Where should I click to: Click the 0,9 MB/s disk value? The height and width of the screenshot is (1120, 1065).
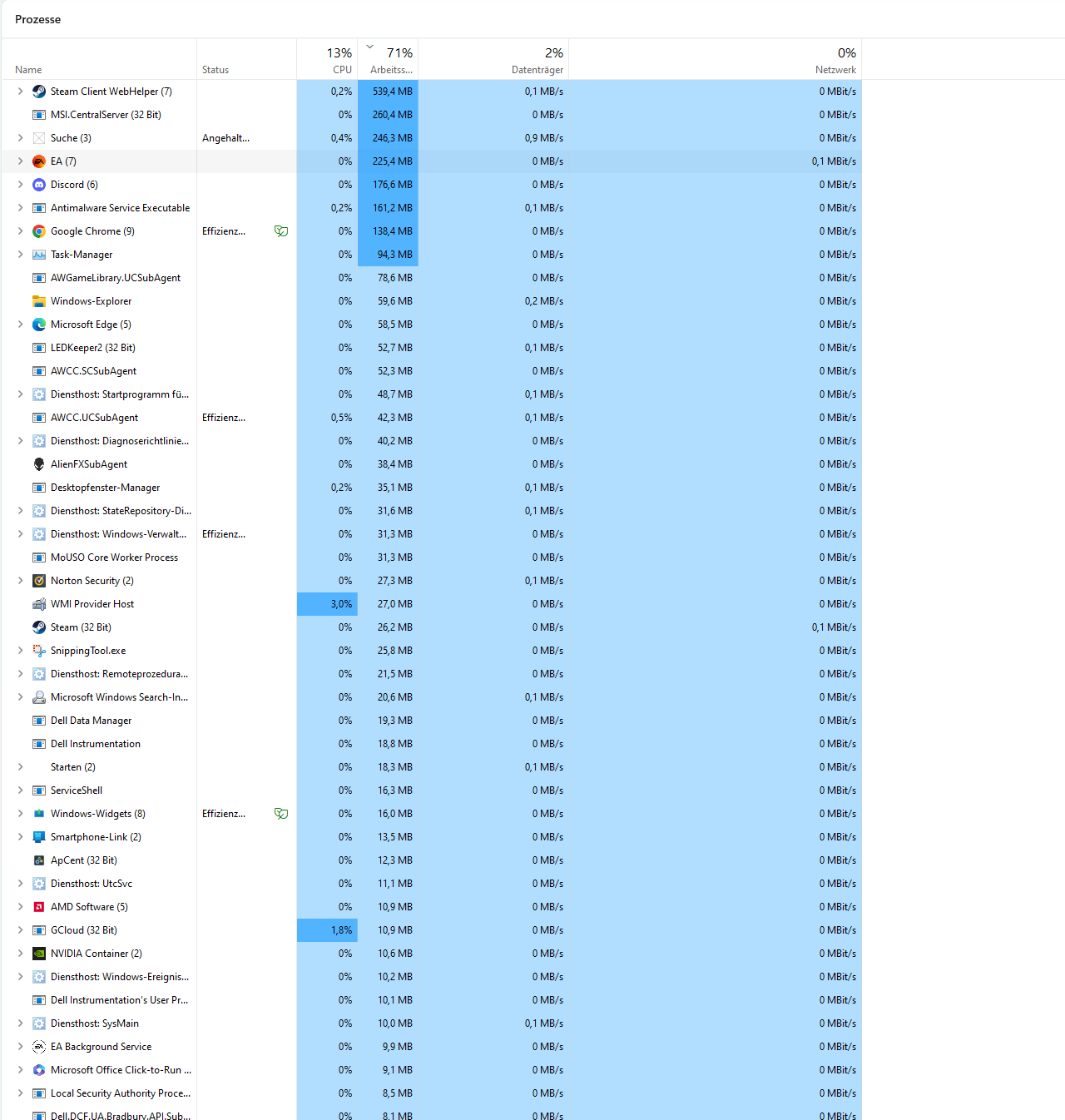pyautogui.click(x=544, y=138)
